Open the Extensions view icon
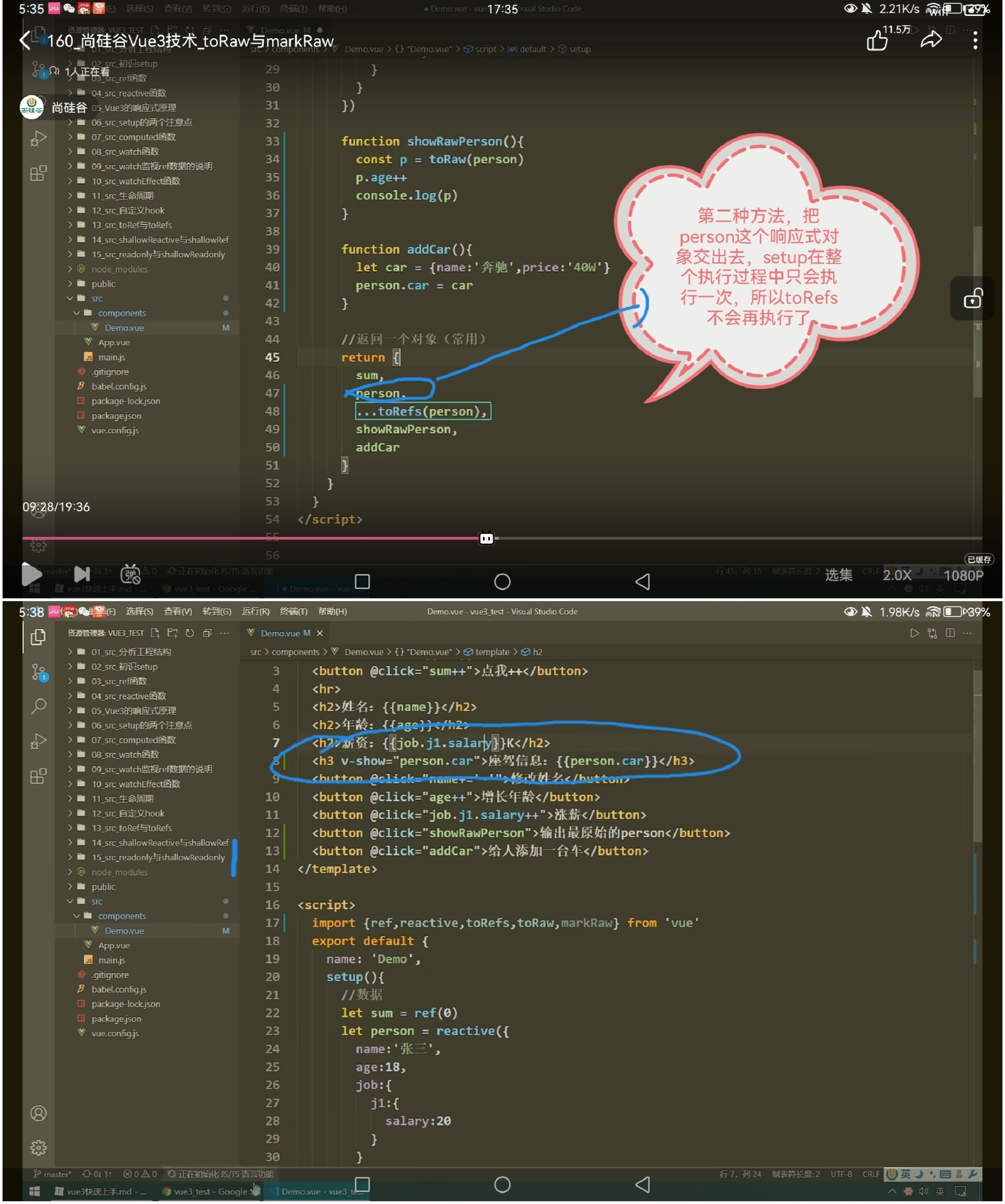 [x=39, y=776]
